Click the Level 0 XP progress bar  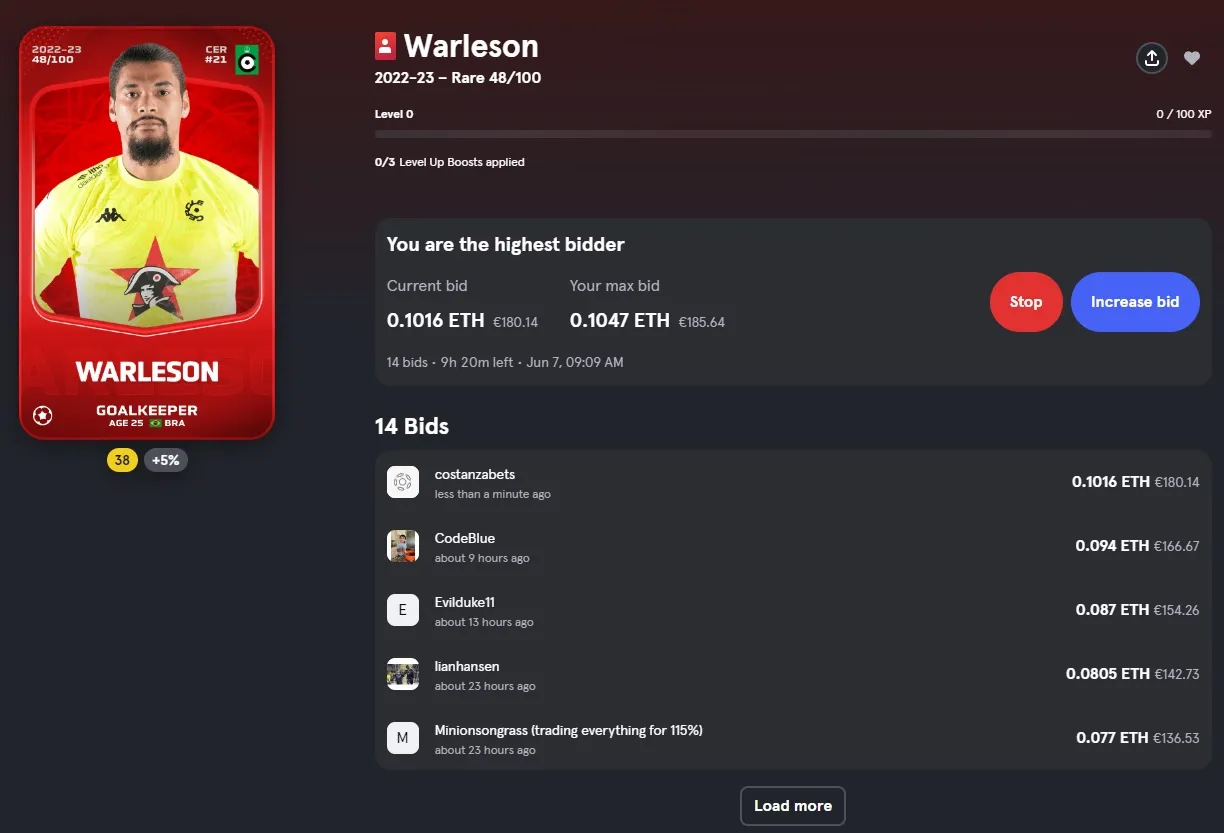pyautogui.click(x=793, y=133)
